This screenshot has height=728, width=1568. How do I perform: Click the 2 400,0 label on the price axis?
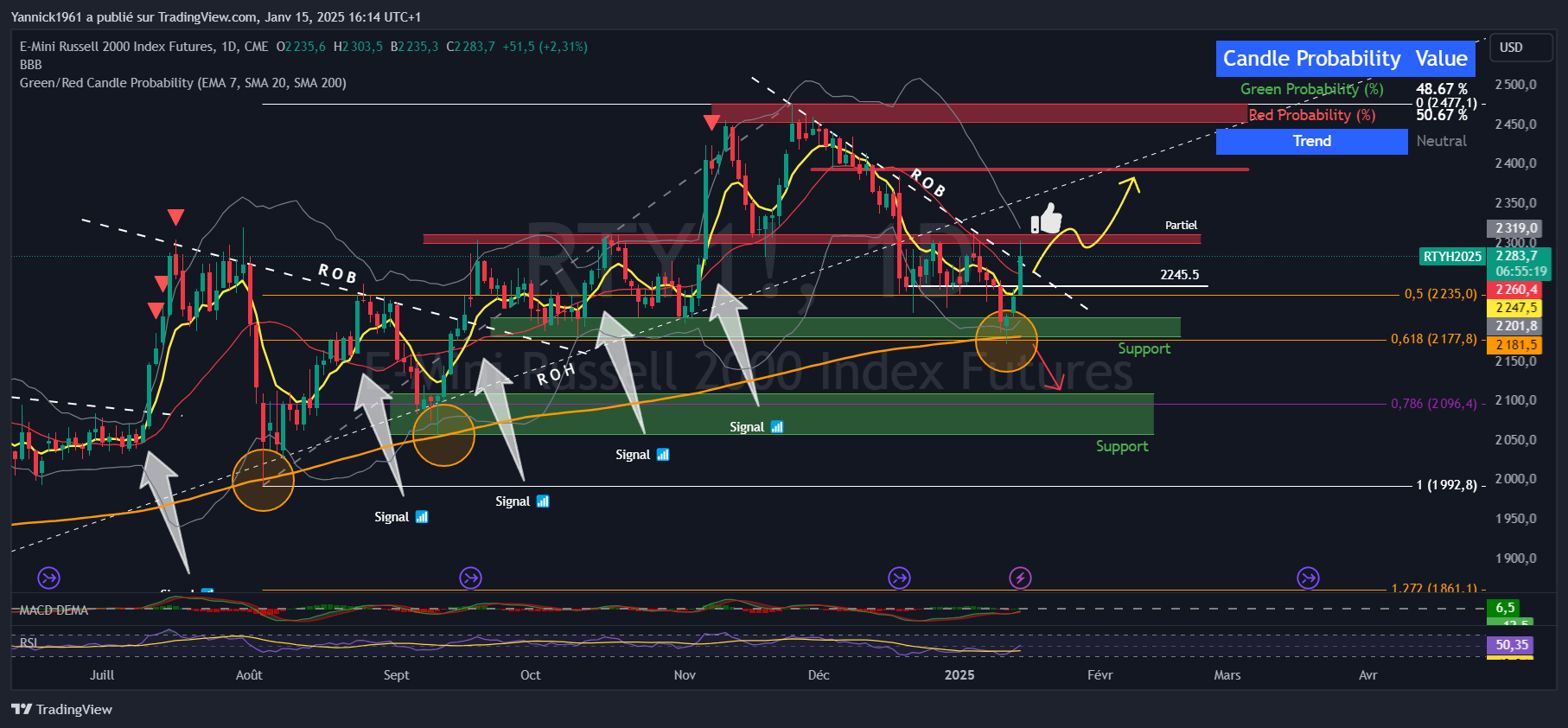point(1516,163)
